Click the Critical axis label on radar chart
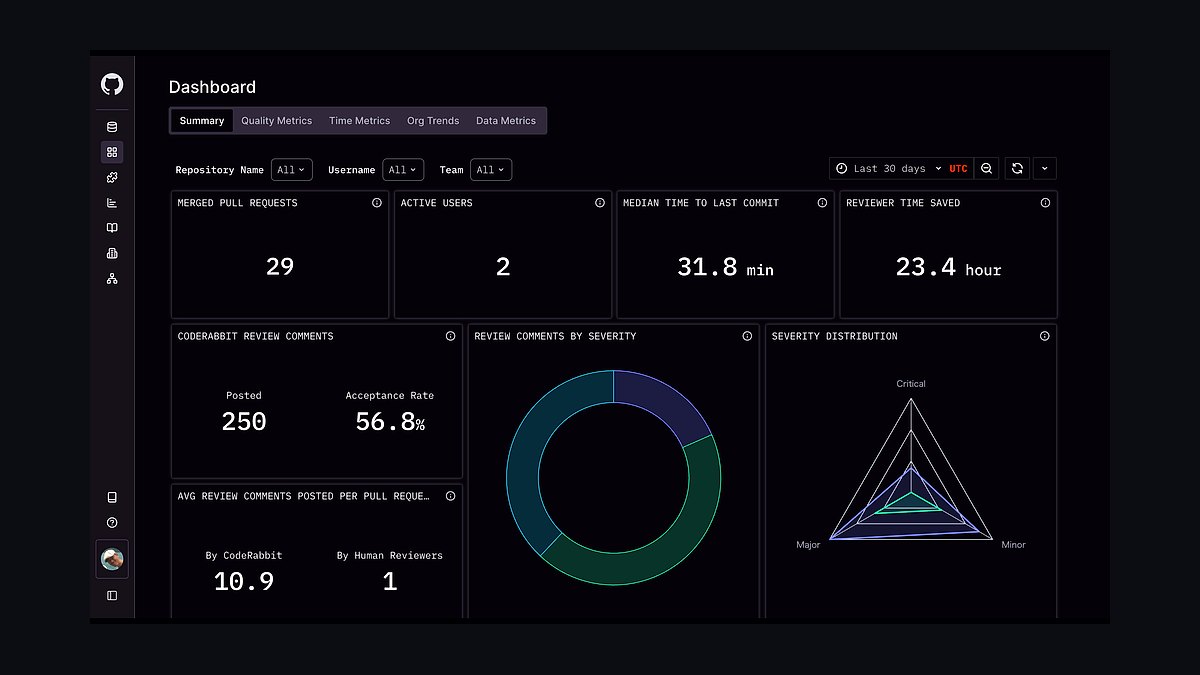 click(911, 384)
